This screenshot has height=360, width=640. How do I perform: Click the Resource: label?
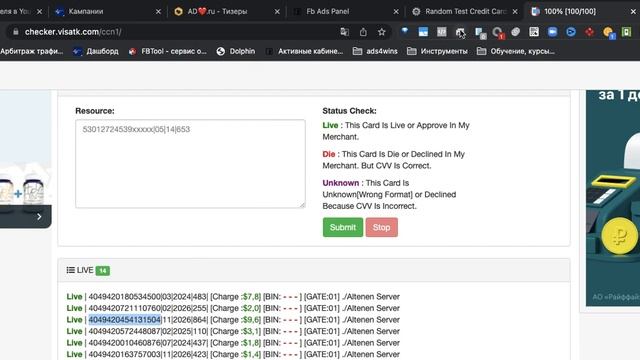[x=95, y=111]
